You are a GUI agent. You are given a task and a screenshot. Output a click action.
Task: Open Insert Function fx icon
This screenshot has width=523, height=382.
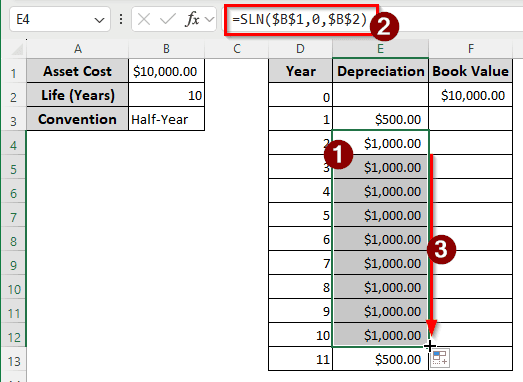192,19
